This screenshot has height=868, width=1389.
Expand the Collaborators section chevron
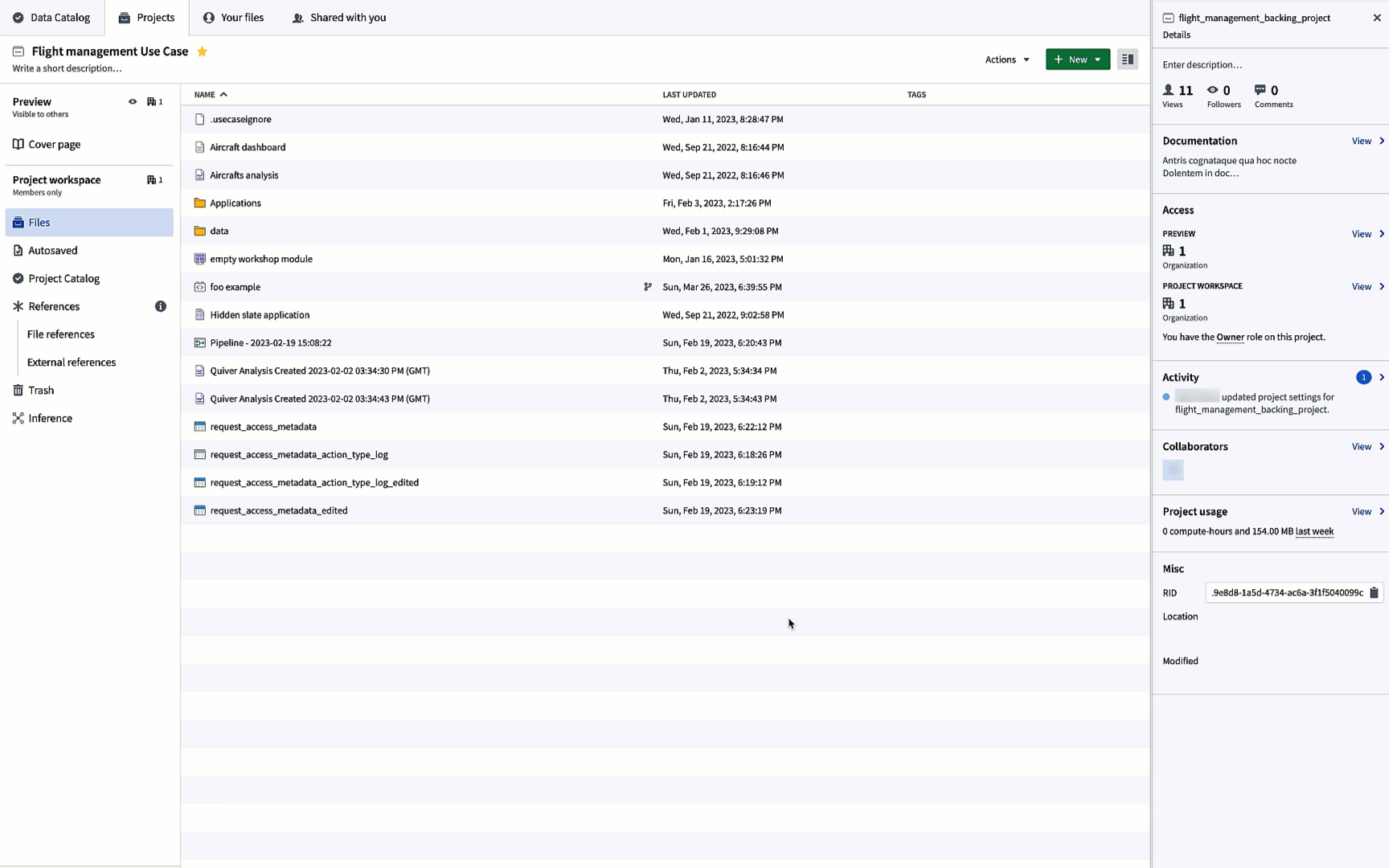(x=1382, y=447)
